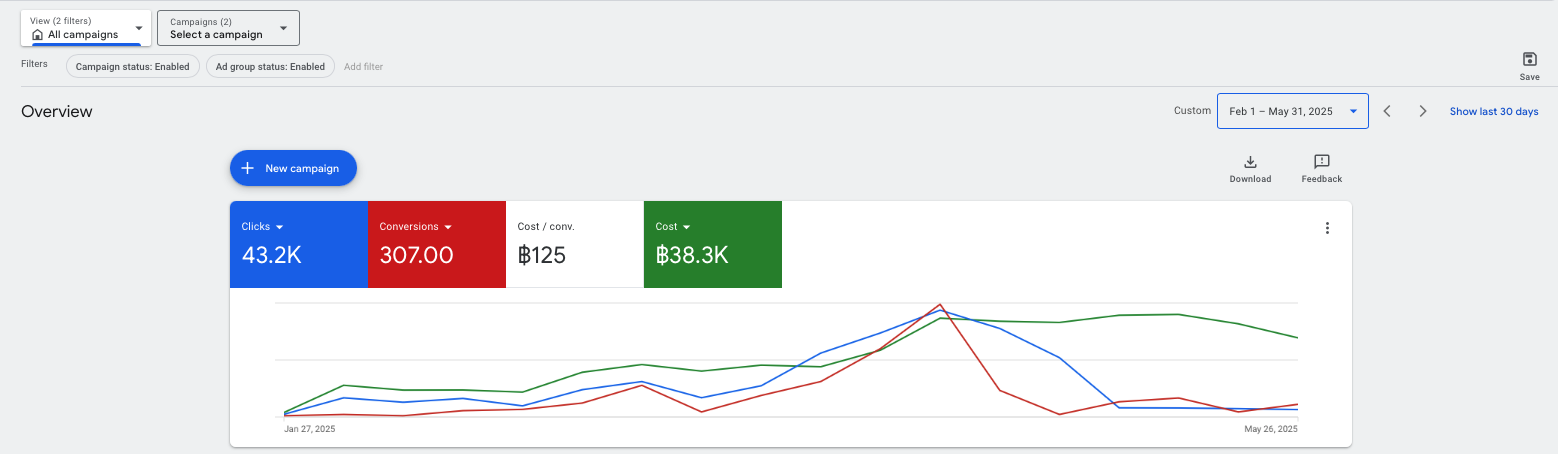
Task: Open the chart's three-dot more options menu
Action: (x=1327, y=228)
